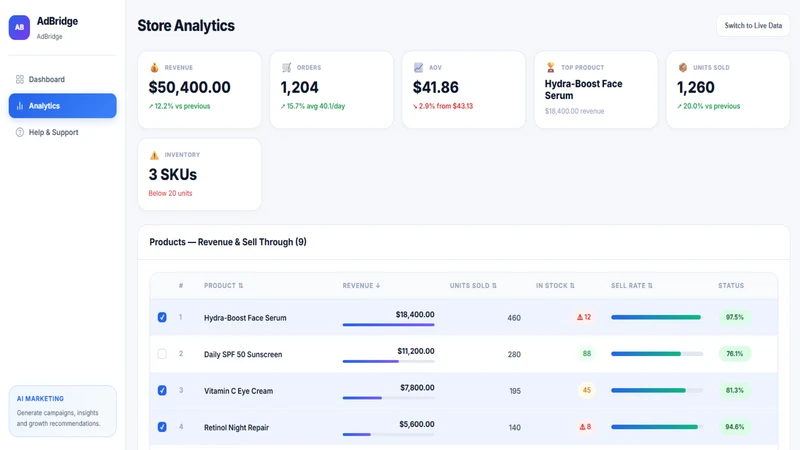
Task: Click the Retinol Night Repair product name
Action: point(236,428)
